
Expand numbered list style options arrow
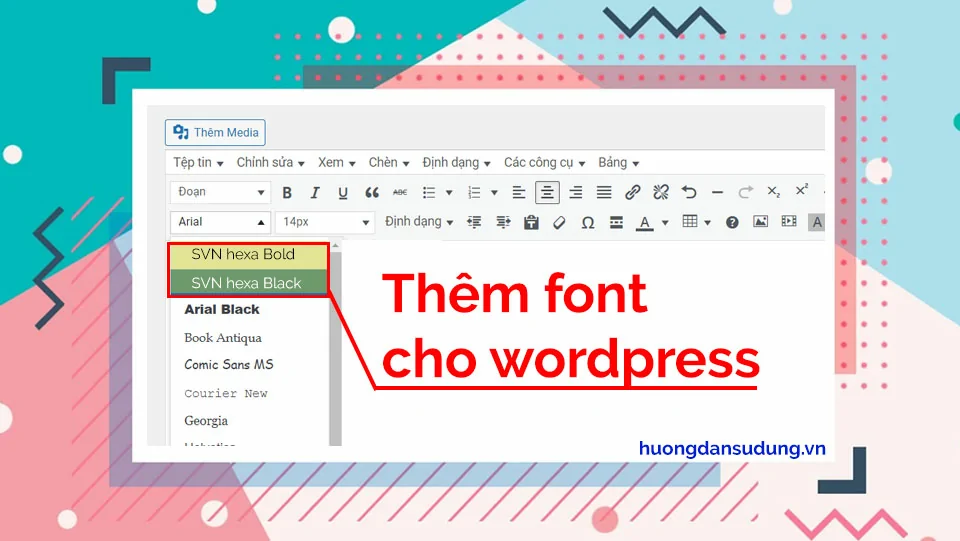tap(494, 193)
